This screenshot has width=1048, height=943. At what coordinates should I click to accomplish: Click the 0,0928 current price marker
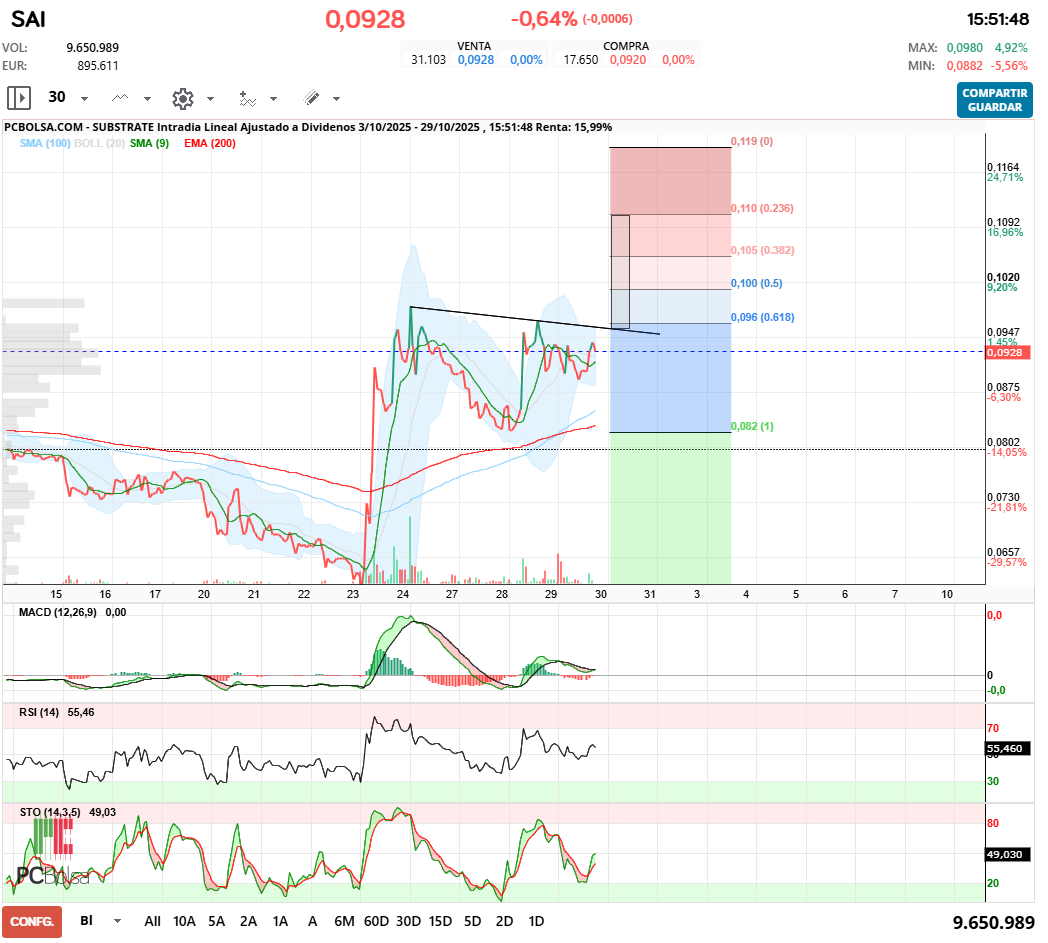point(1007,352)
